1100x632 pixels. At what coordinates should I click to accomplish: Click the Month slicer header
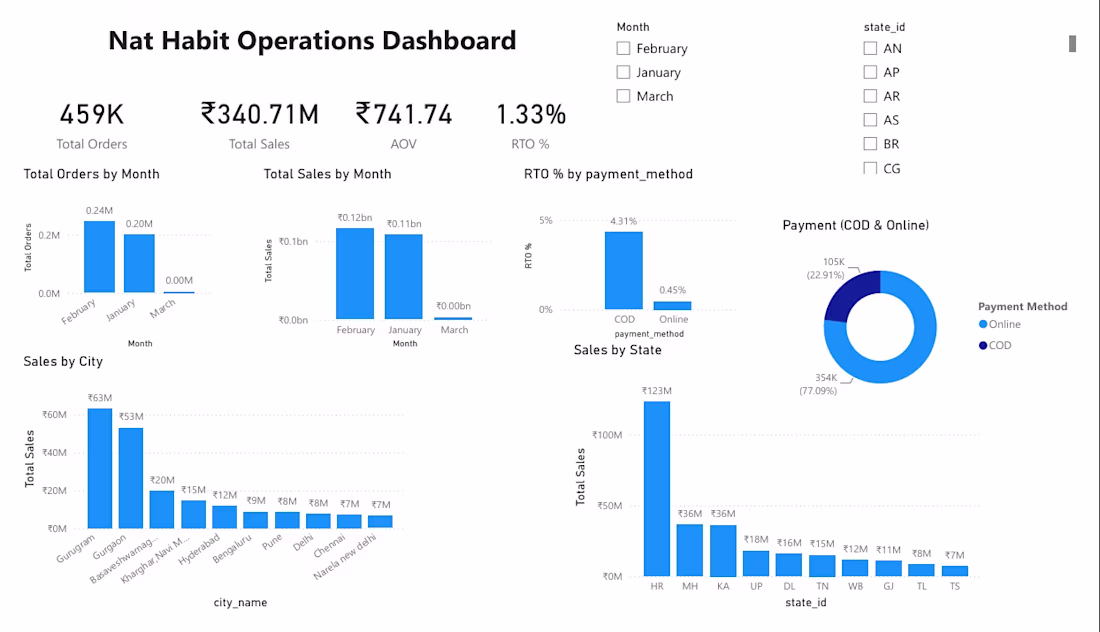click(633, 27)
